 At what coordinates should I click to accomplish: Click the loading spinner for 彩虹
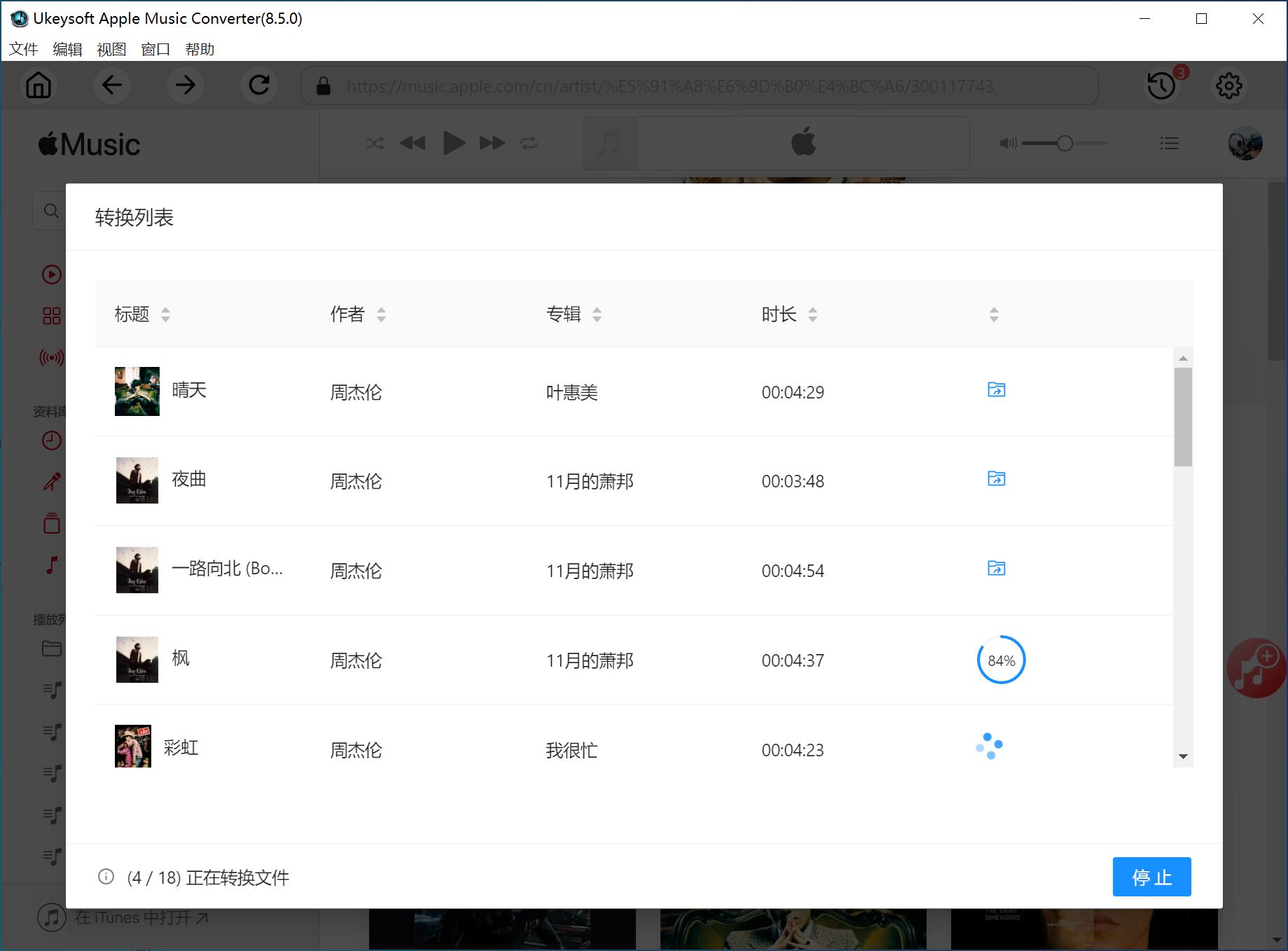coord(990,746)
